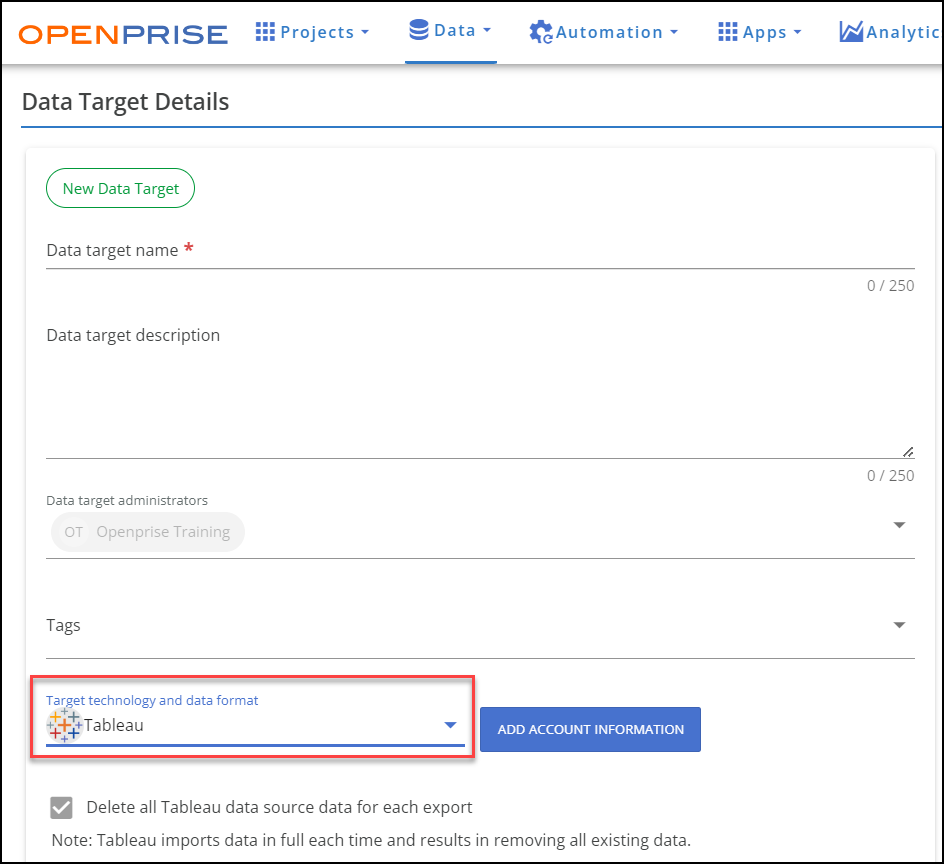
Task: Open the Apps menu
Action: (x=760, y=32)
